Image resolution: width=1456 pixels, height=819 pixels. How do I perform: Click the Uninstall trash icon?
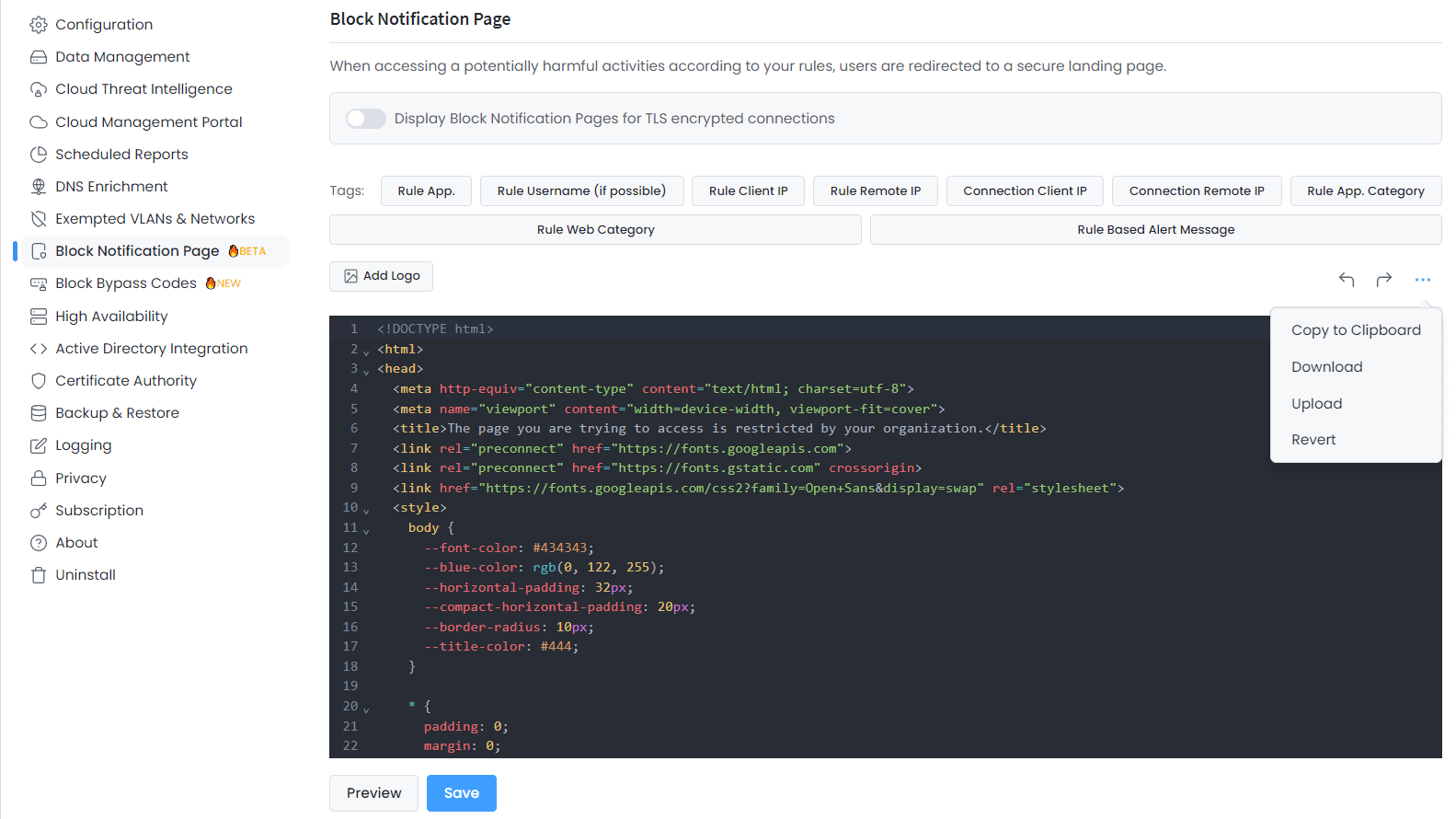coord(39,575)
